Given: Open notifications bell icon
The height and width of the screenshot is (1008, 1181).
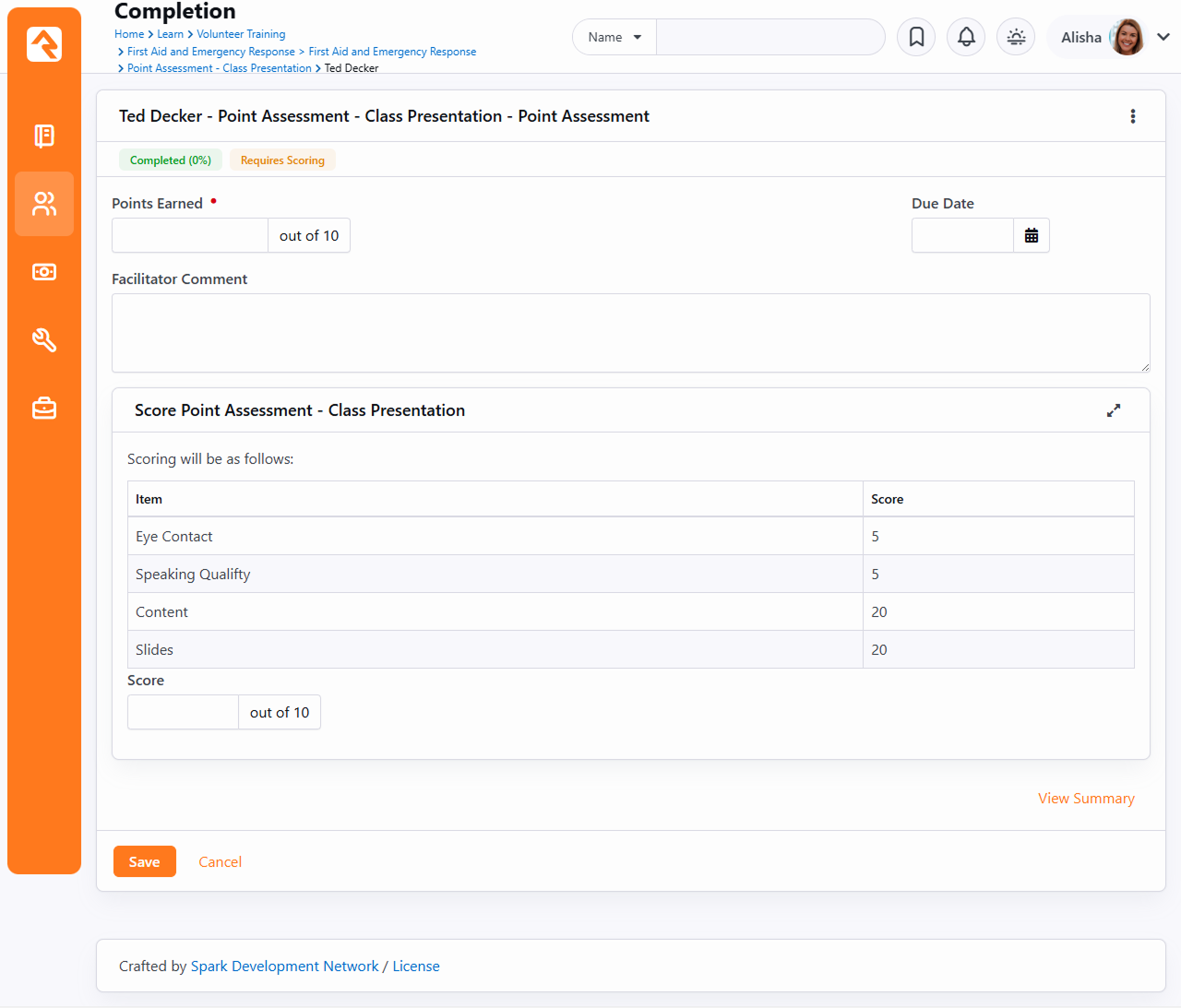Looking at the screenshot, I should point(966,37).
